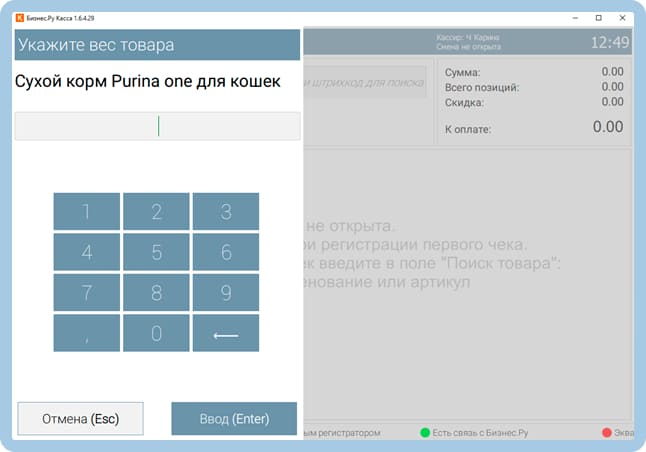Click the 'Есть связь с Бизнес.Ру' status text

click(x=480, y=433)
